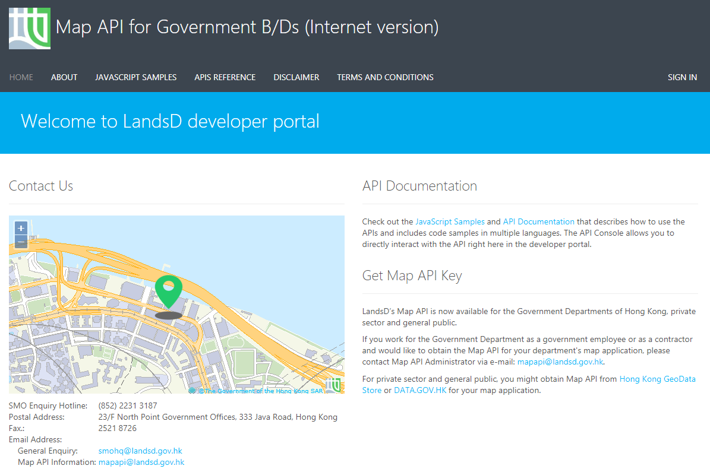Click the Contact Us heading
The image size is (710, 472).
pos(41,186)
